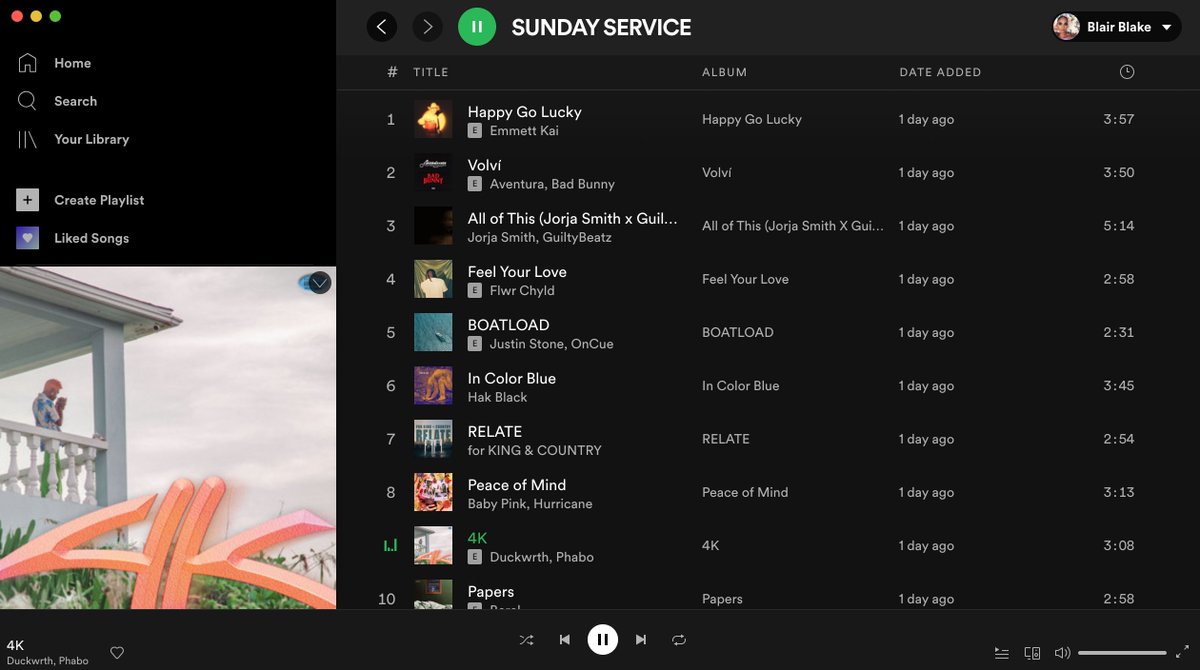The image size is (1200, 670).
Task: Toggle repeat mode
Action: (x=679, y=640)
